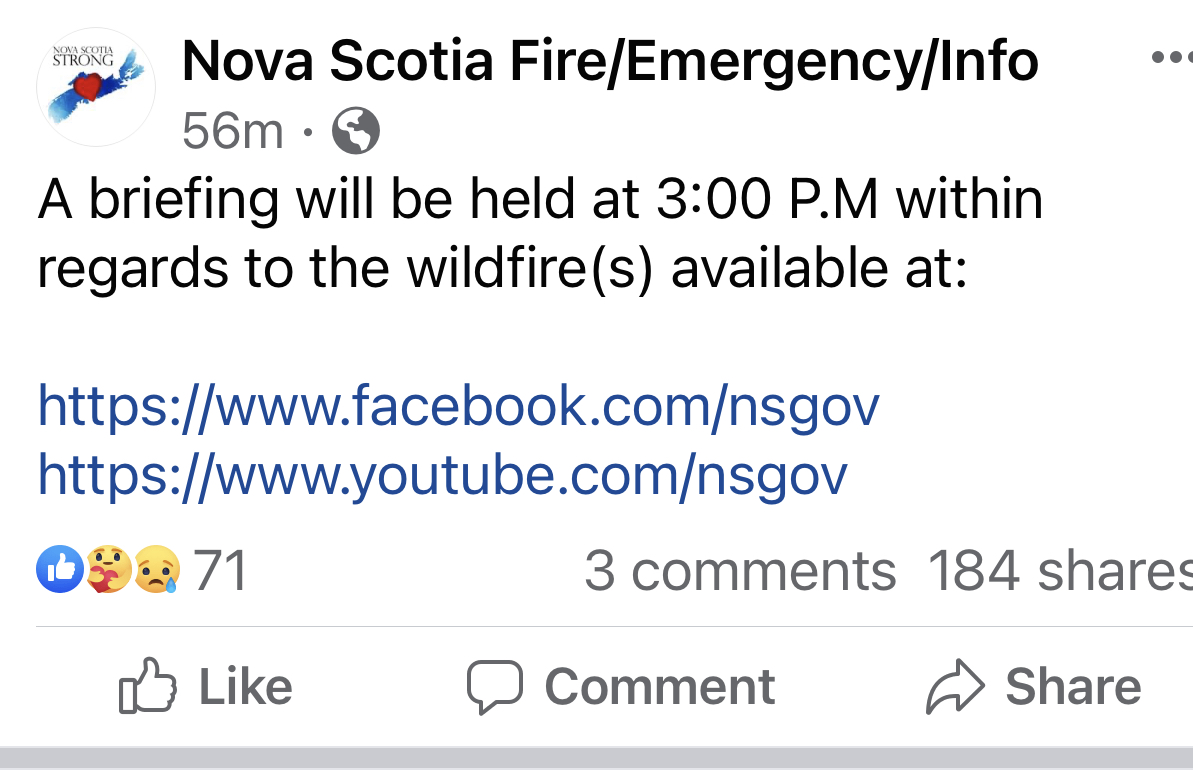Open the post options three-dot menu
This screenshot has width=1193, height=783.
coord(1170,59)
